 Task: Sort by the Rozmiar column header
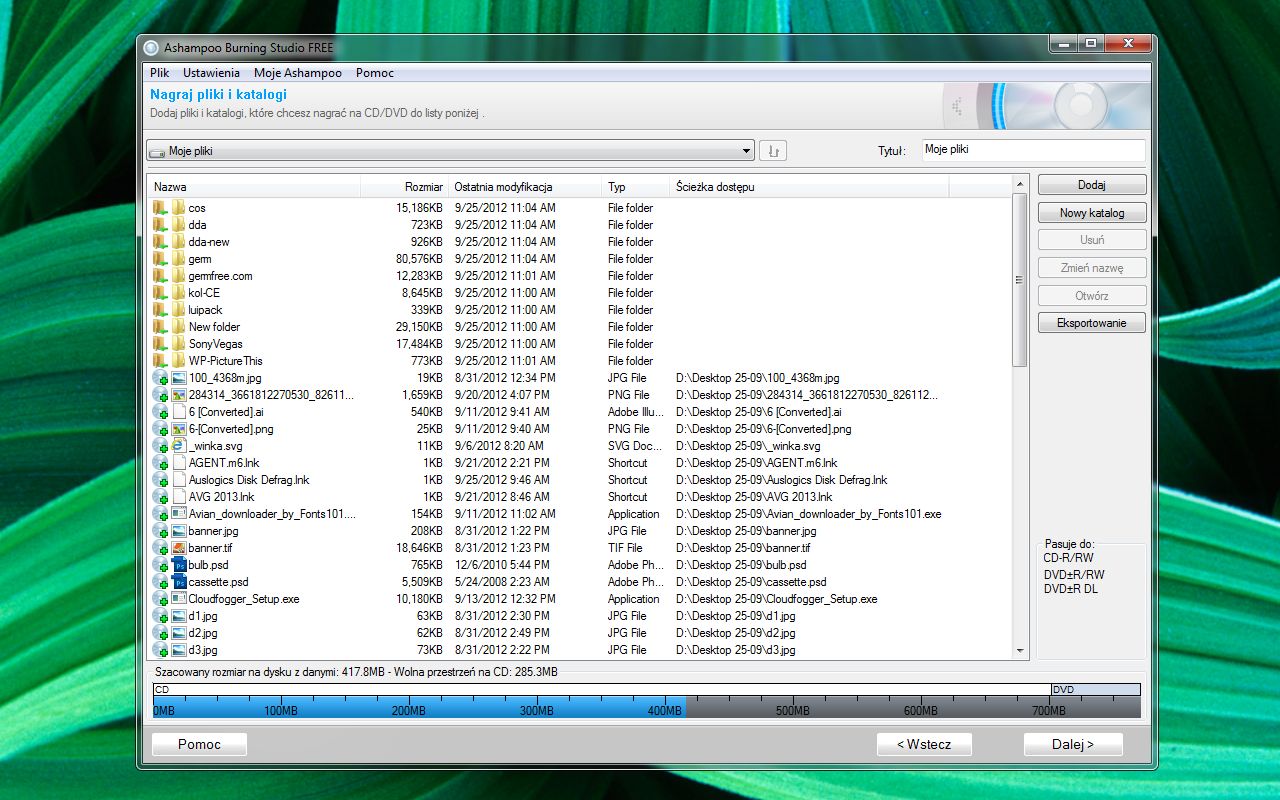coord(404,187)
